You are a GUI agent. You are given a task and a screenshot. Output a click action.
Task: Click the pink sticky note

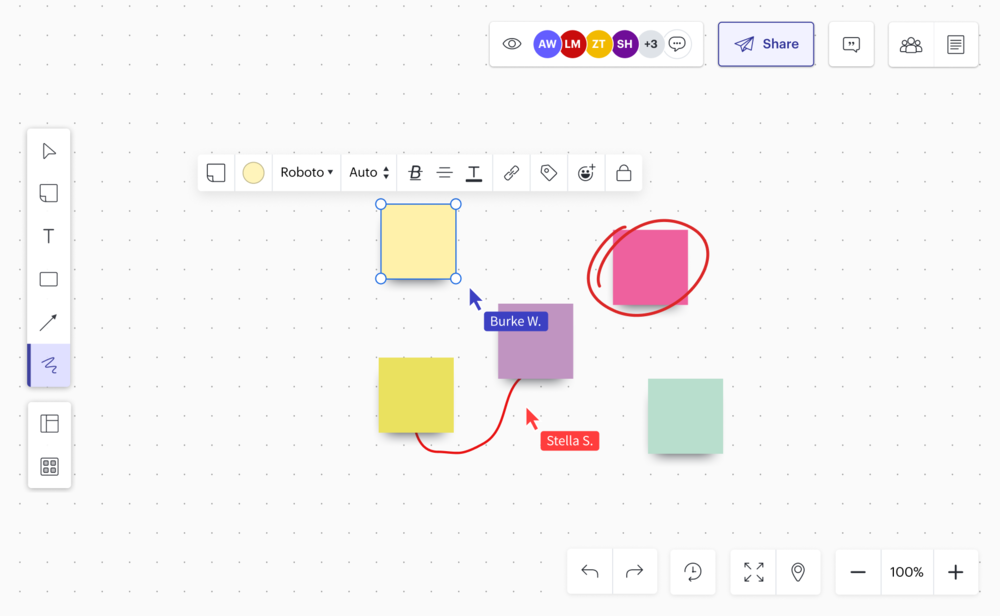point(650,267)
